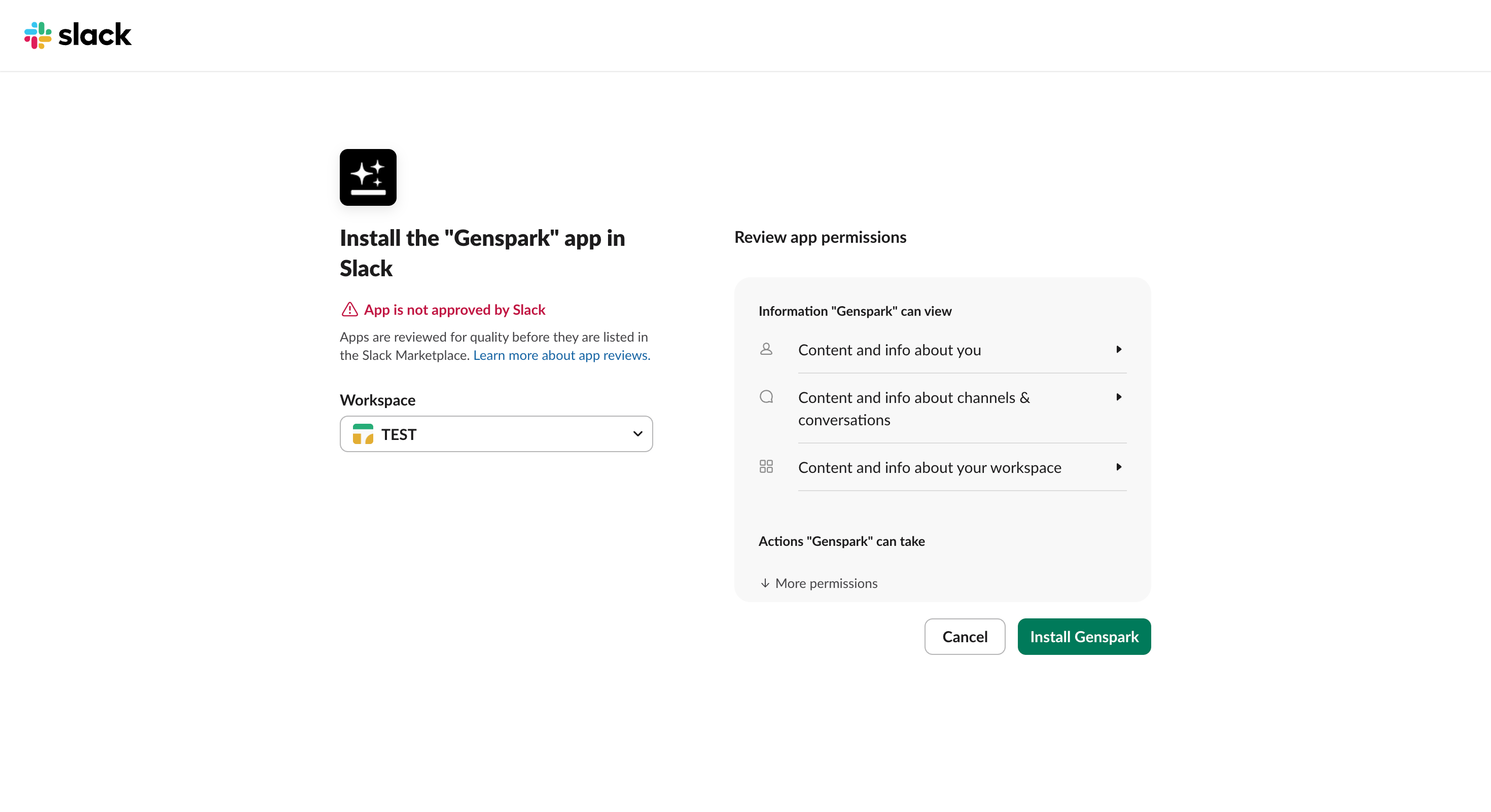Expand 'about your workspace' arrow
The height and width of the screenshot is (812, 1491).
pos(1118,467)
